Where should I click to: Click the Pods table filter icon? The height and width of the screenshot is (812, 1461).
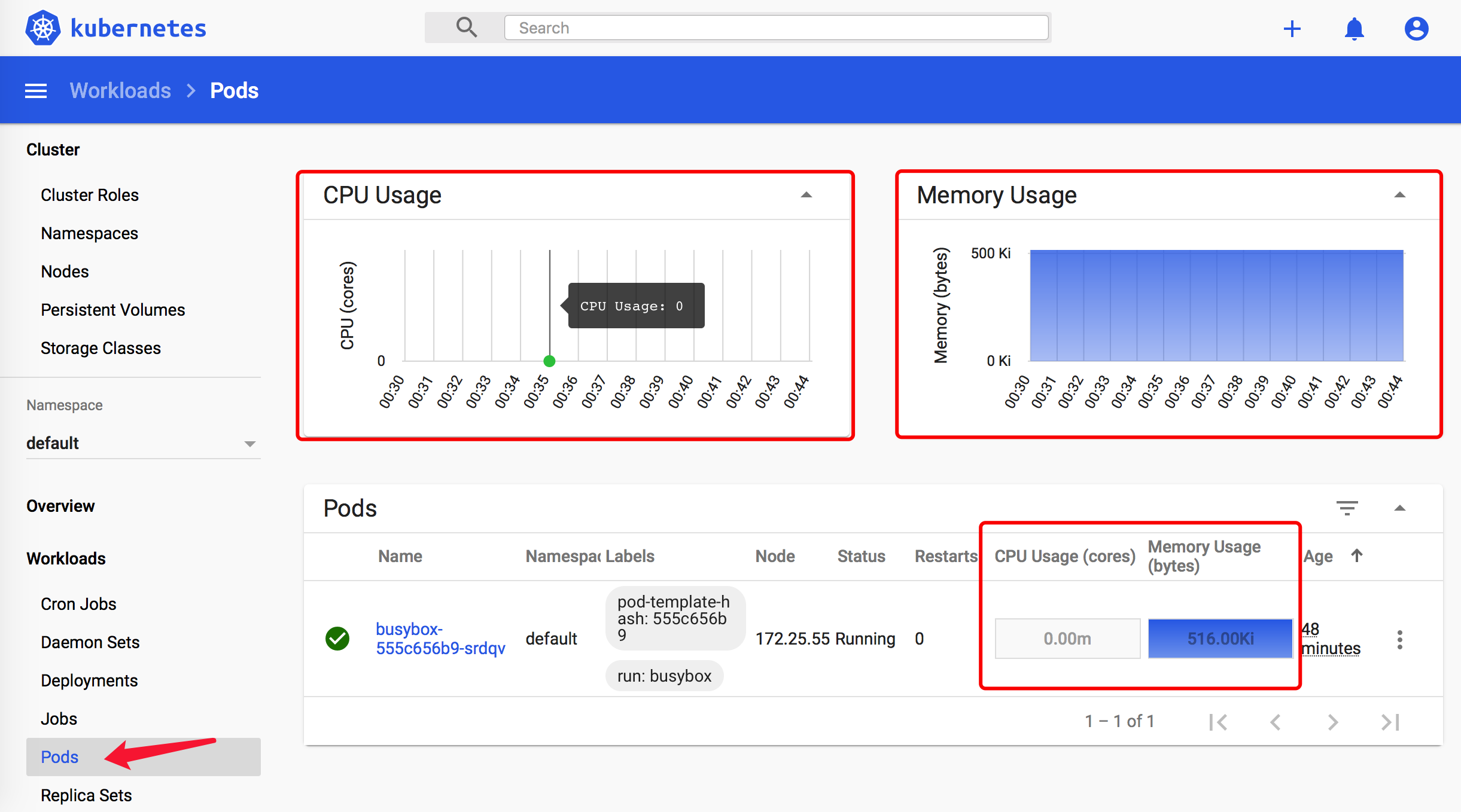click(x=1347, y=508)
